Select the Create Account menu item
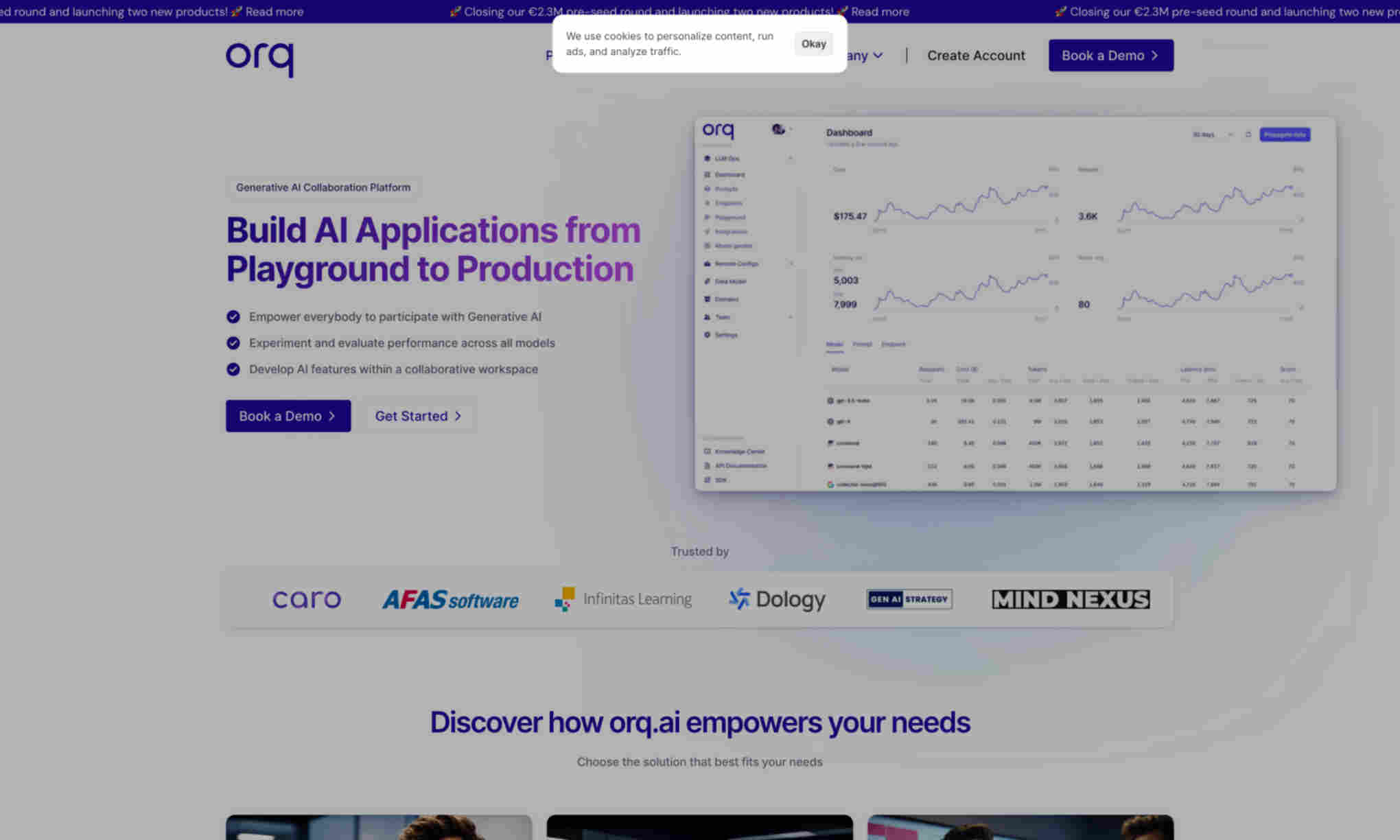The width and height of the screenshot is (1400, 840). [976, 55]
